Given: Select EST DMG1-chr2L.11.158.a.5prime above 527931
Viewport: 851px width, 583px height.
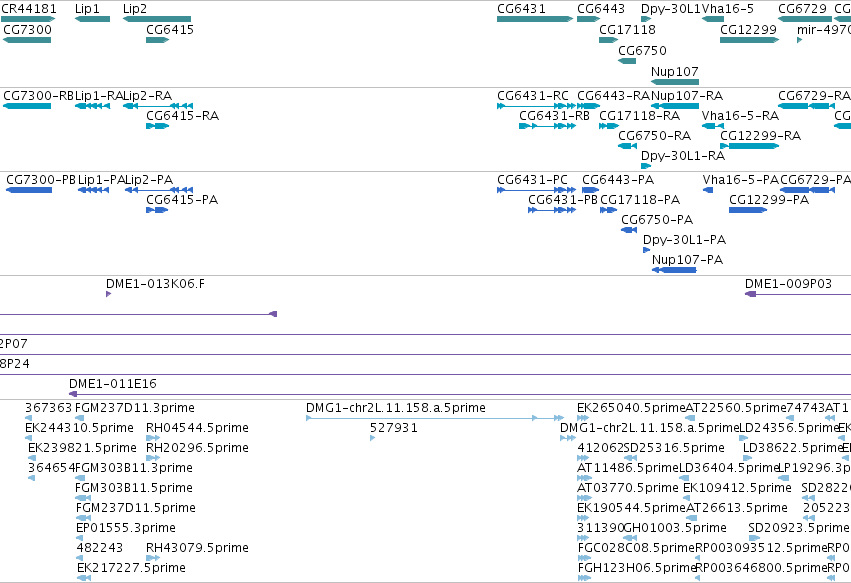Looking at the screenshot, I should [x=396, y=408].
